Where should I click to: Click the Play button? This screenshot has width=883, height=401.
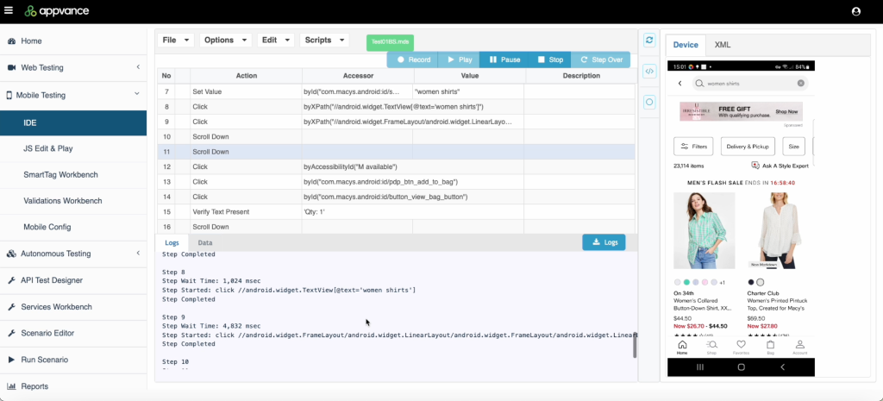pos(459,60)
